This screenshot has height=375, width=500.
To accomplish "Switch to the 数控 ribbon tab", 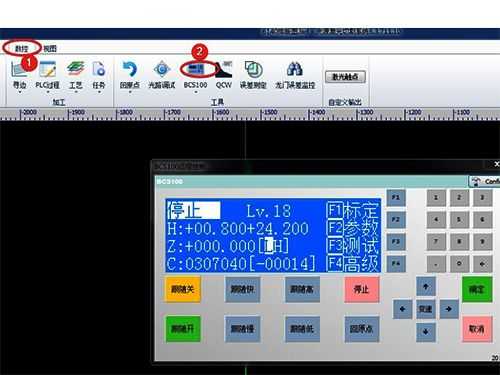I will 22,48.
